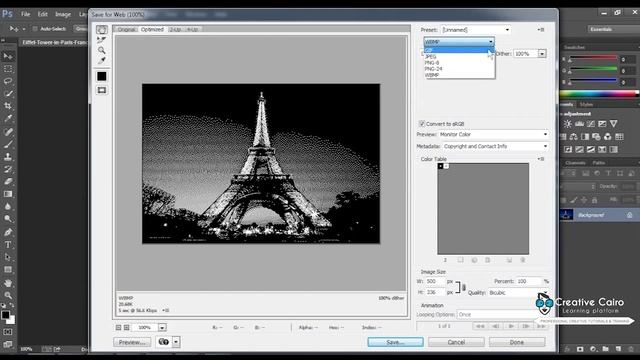Open the browser selection dropdown arrow

pos(176,342)
